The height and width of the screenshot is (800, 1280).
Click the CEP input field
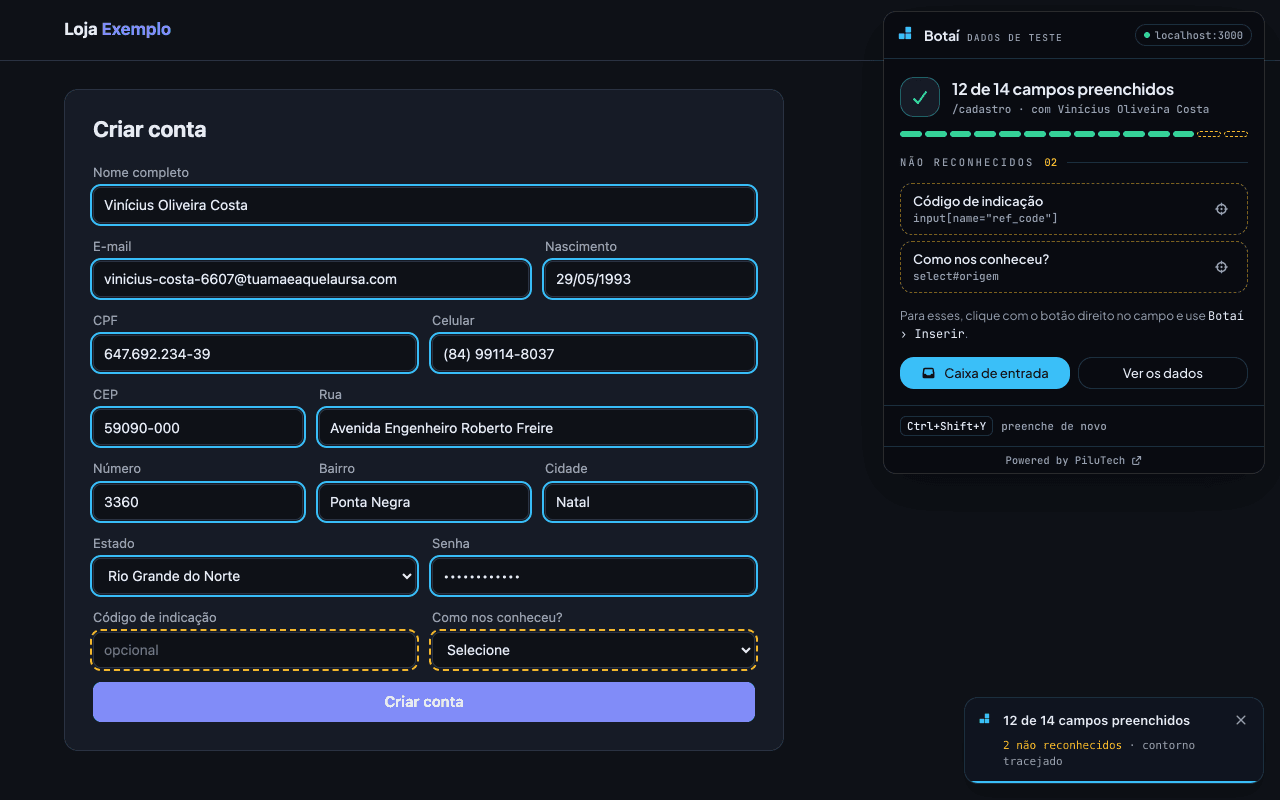point(198,428)
